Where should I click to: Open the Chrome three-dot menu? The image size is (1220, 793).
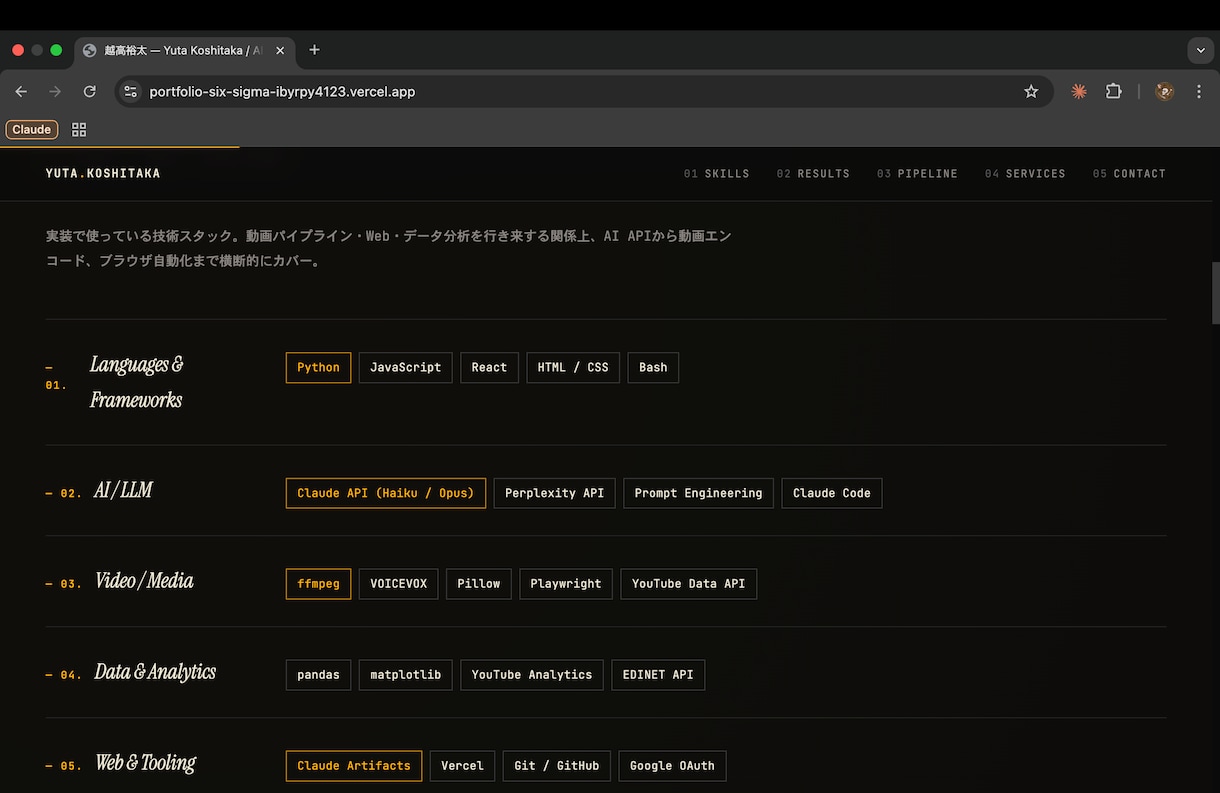pyautogui.click(x=1198, y=91)
